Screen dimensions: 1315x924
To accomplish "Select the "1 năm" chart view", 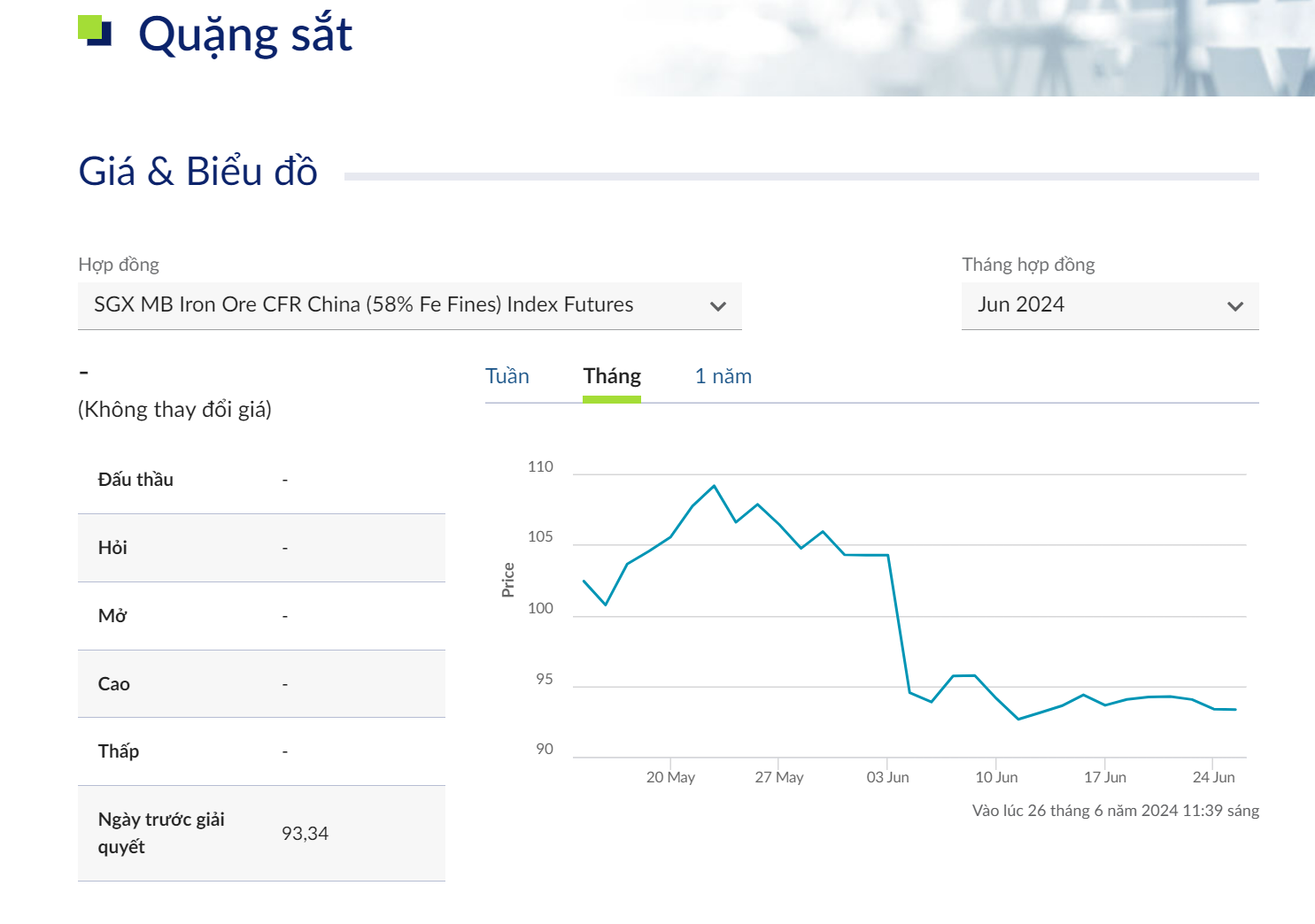I will (x=723, y=375).
